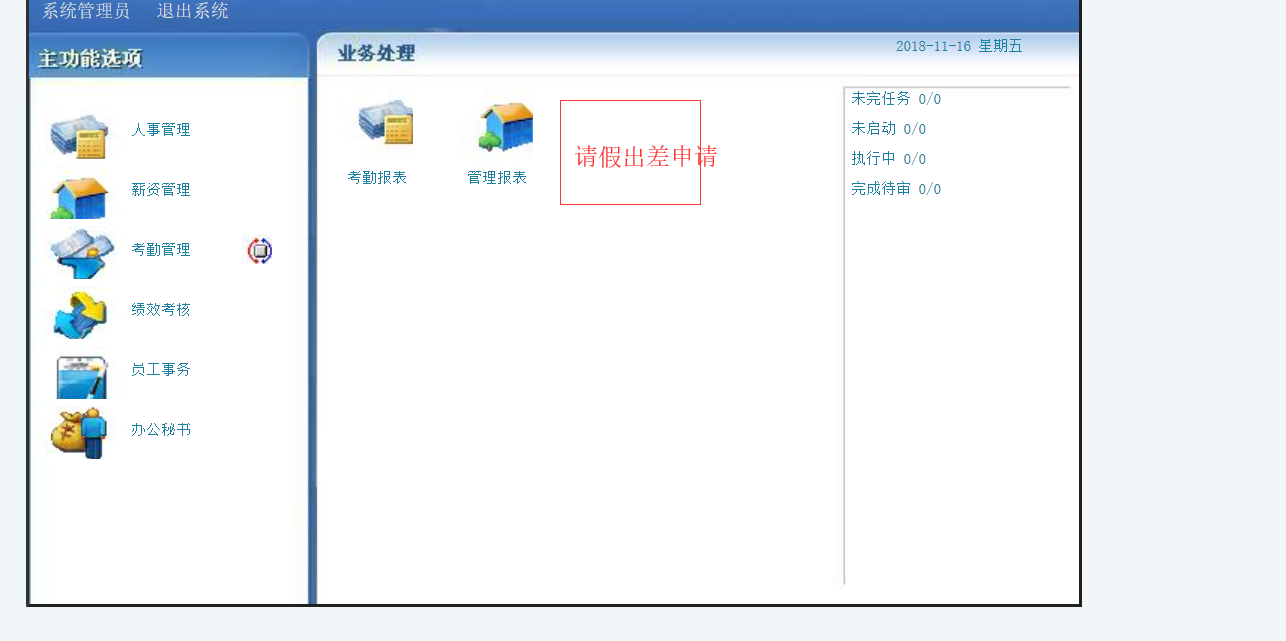Click the 绩效考核 text label
Viewport: 1286px width, 641px height.
[161, 310]
